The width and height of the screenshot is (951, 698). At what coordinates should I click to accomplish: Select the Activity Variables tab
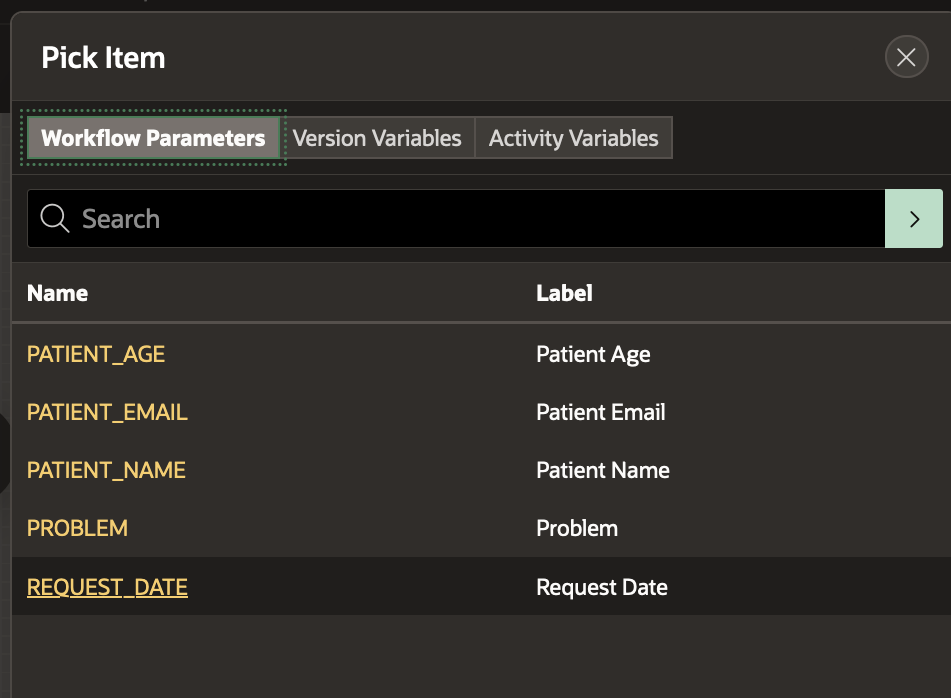pyautogui.click(x=573, y=138)
